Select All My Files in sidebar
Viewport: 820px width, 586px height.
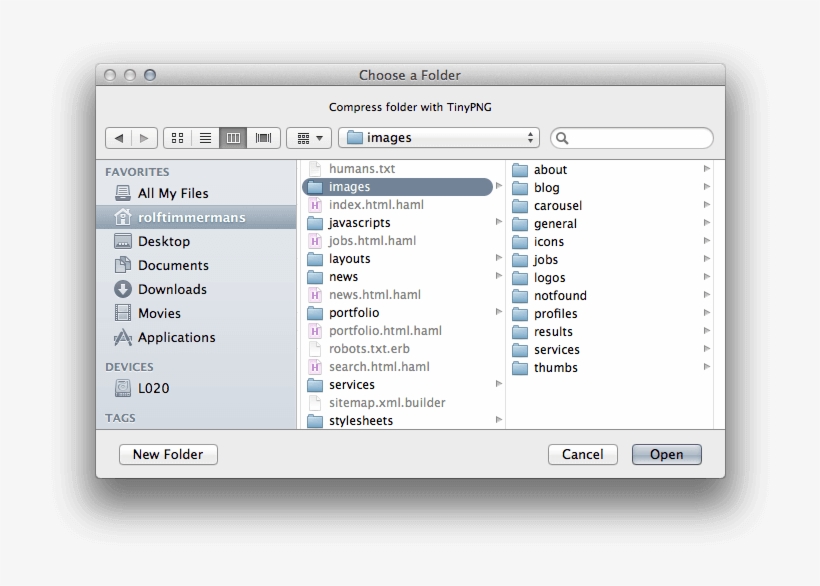pos(196,193)
